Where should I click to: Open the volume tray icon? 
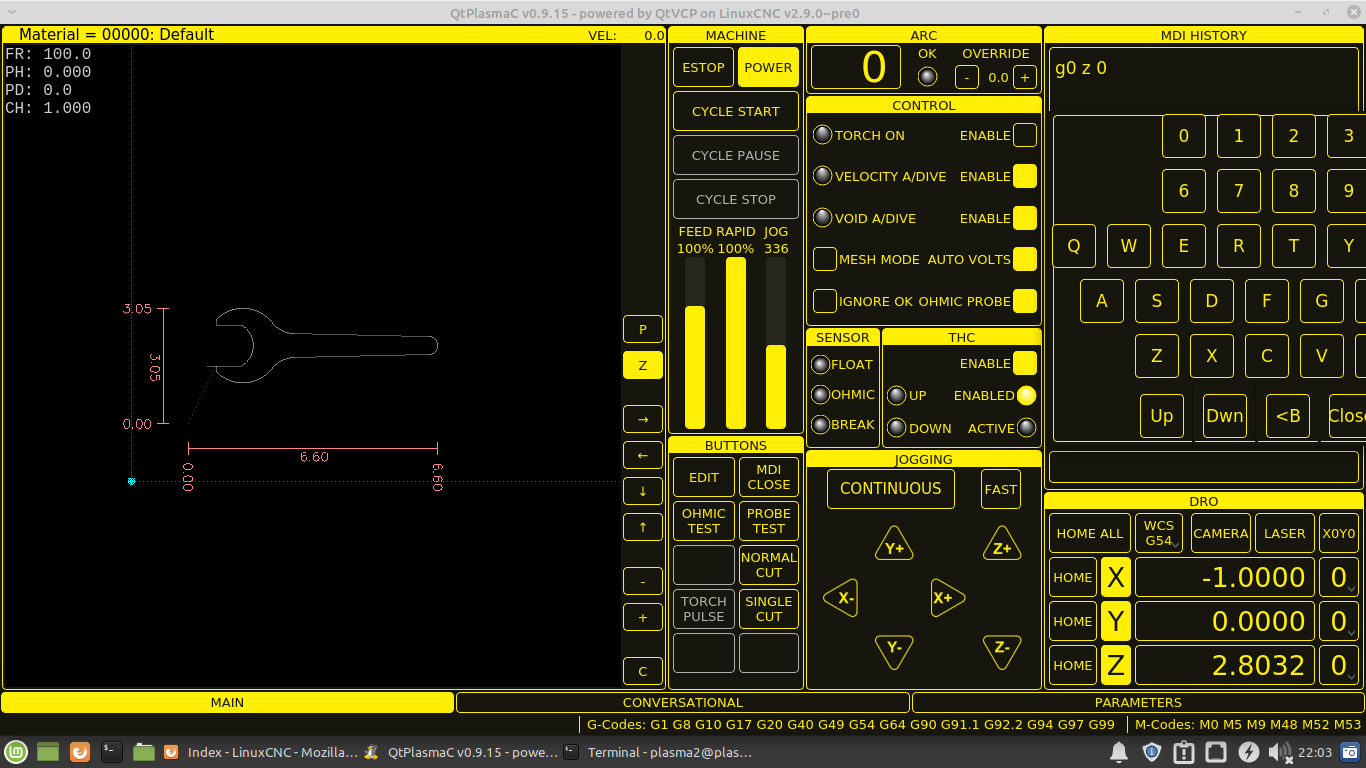tap(1280, 752)
